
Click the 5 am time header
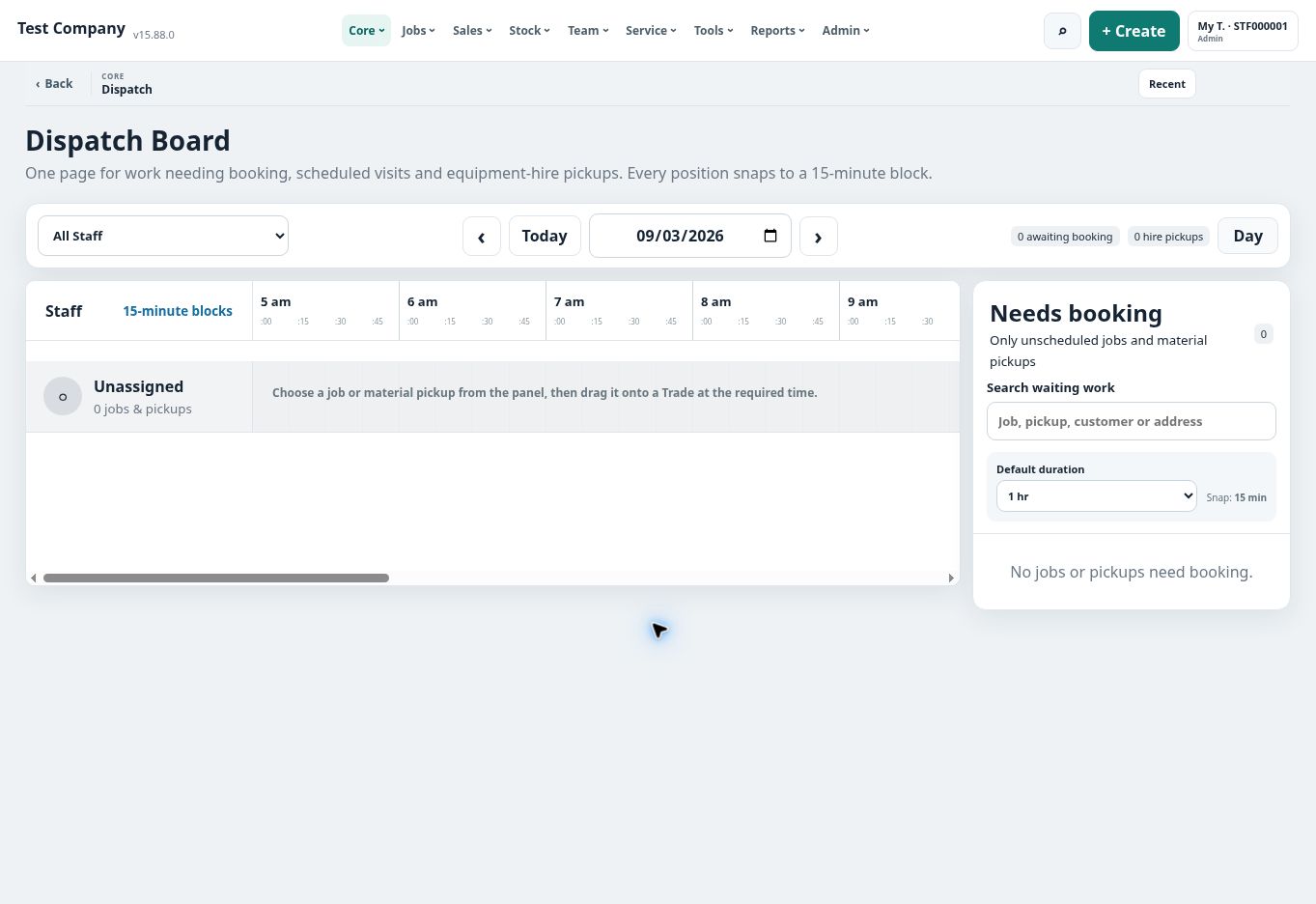tap(276, 301)
